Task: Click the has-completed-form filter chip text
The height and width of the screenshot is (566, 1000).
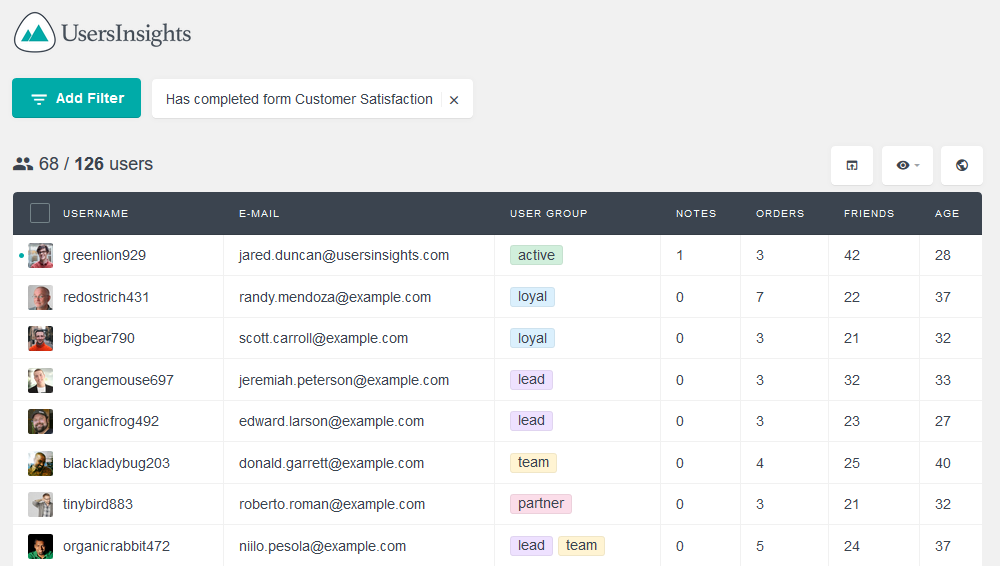Action: point(299,100)
